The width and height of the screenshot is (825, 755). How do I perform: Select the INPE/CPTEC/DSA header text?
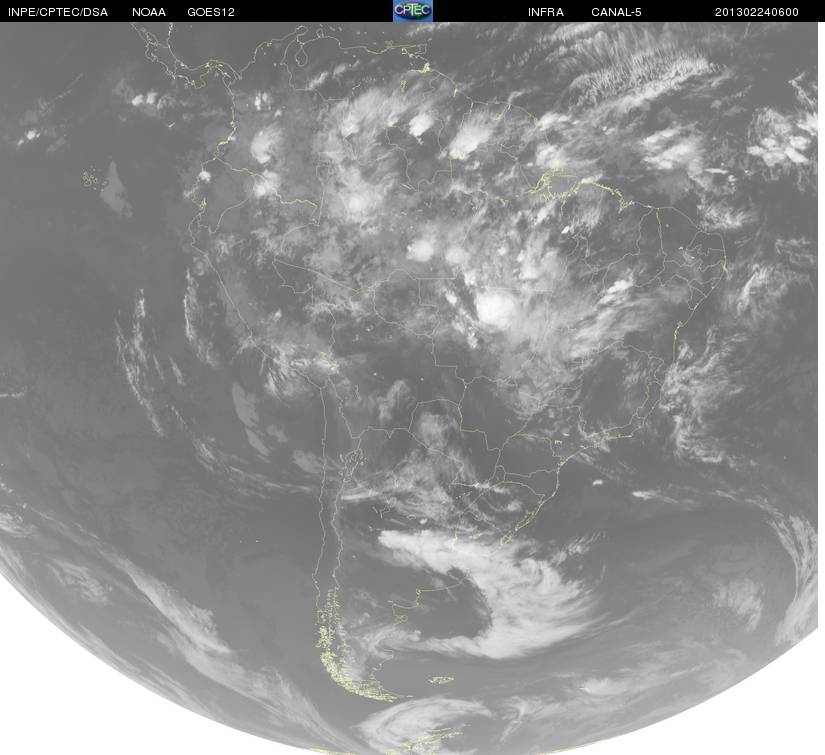(x=58, y=12)
